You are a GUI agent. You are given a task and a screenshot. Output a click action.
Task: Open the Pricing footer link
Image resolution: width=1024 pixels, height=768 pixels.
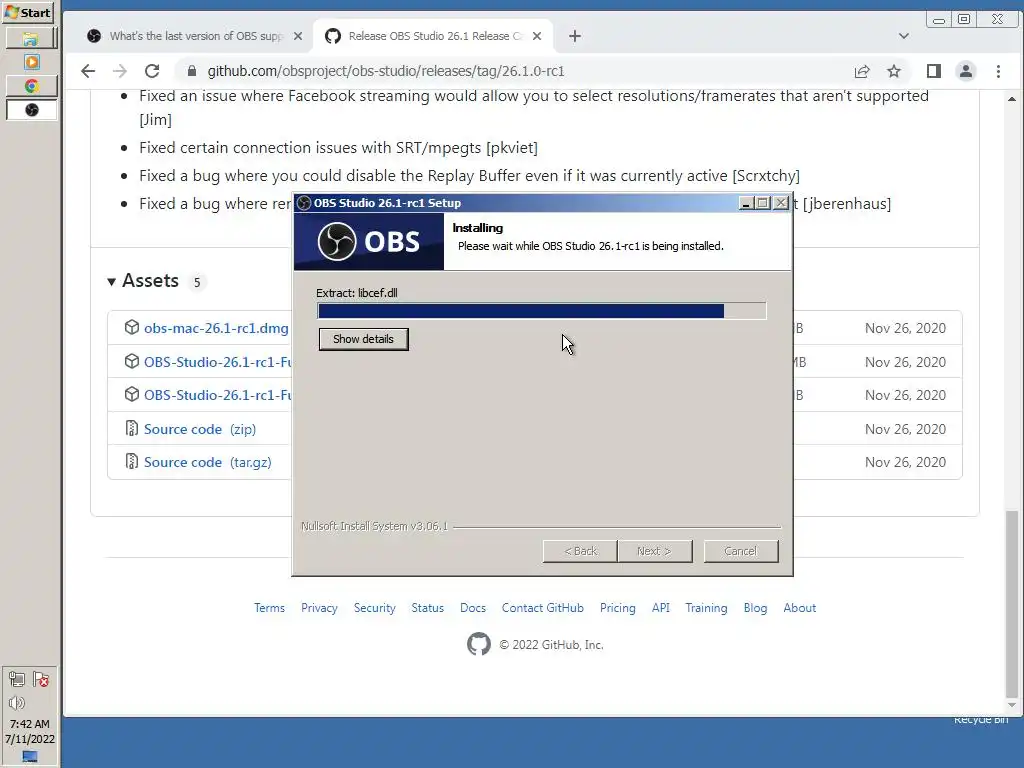(x=618, y=608)
